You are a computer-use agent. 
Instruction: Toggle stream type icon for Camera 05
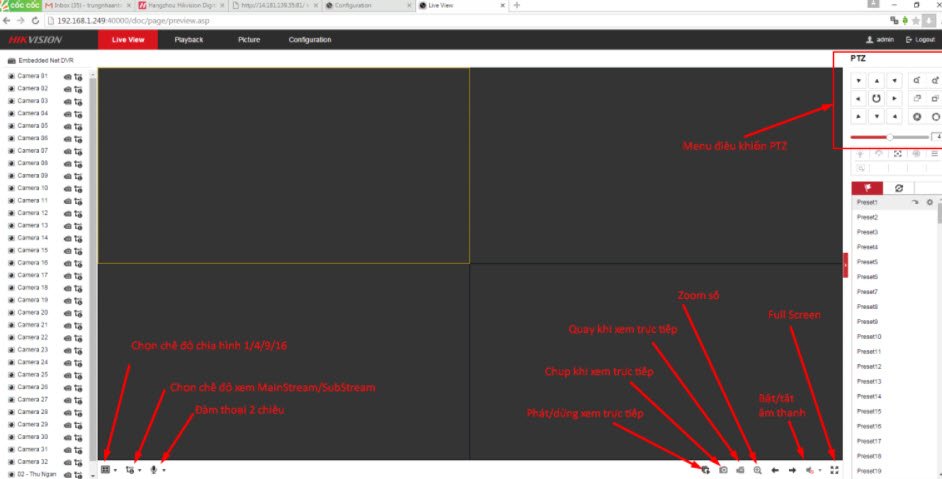click(x=78, y=126)
